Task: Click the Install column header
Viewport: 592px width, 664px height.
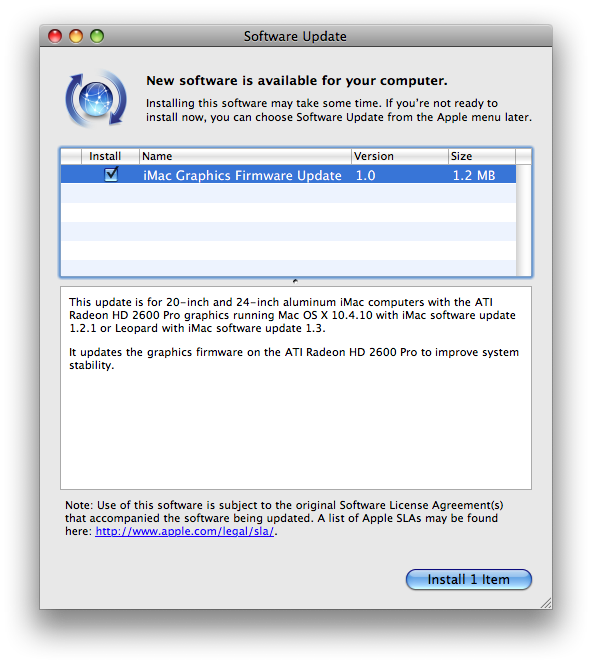Action: [x=110, y=156]
